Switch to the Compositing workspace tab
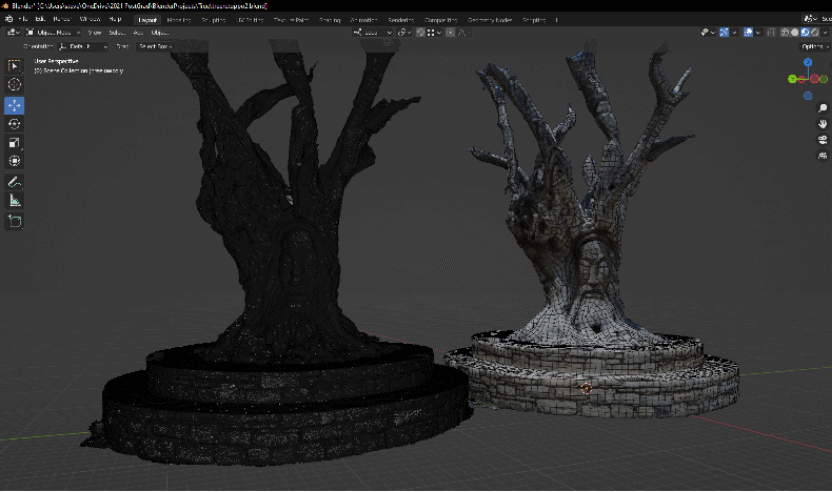 (440, 20)
